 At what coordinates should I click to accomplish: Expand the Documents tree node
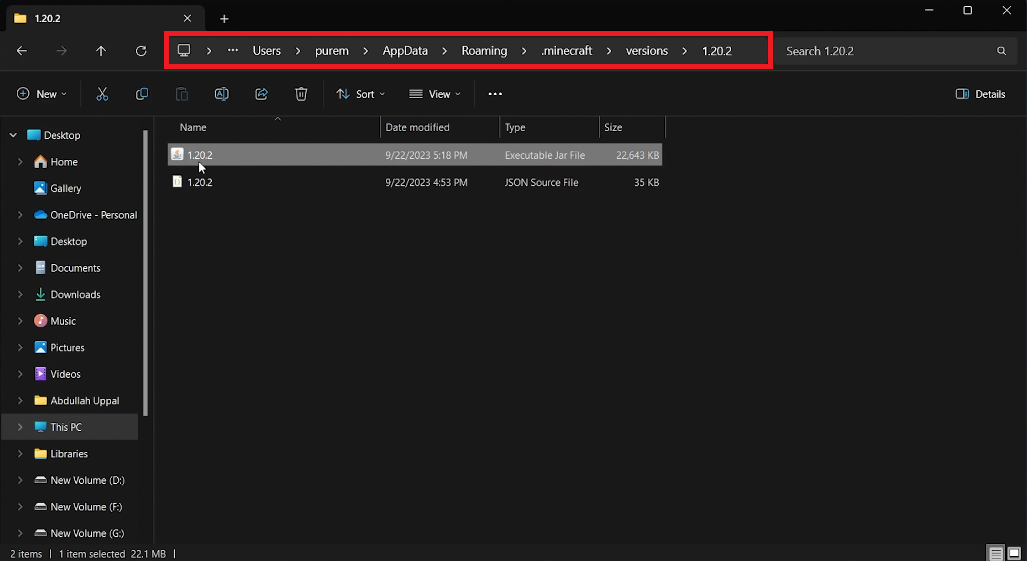[x=20, y=268]
